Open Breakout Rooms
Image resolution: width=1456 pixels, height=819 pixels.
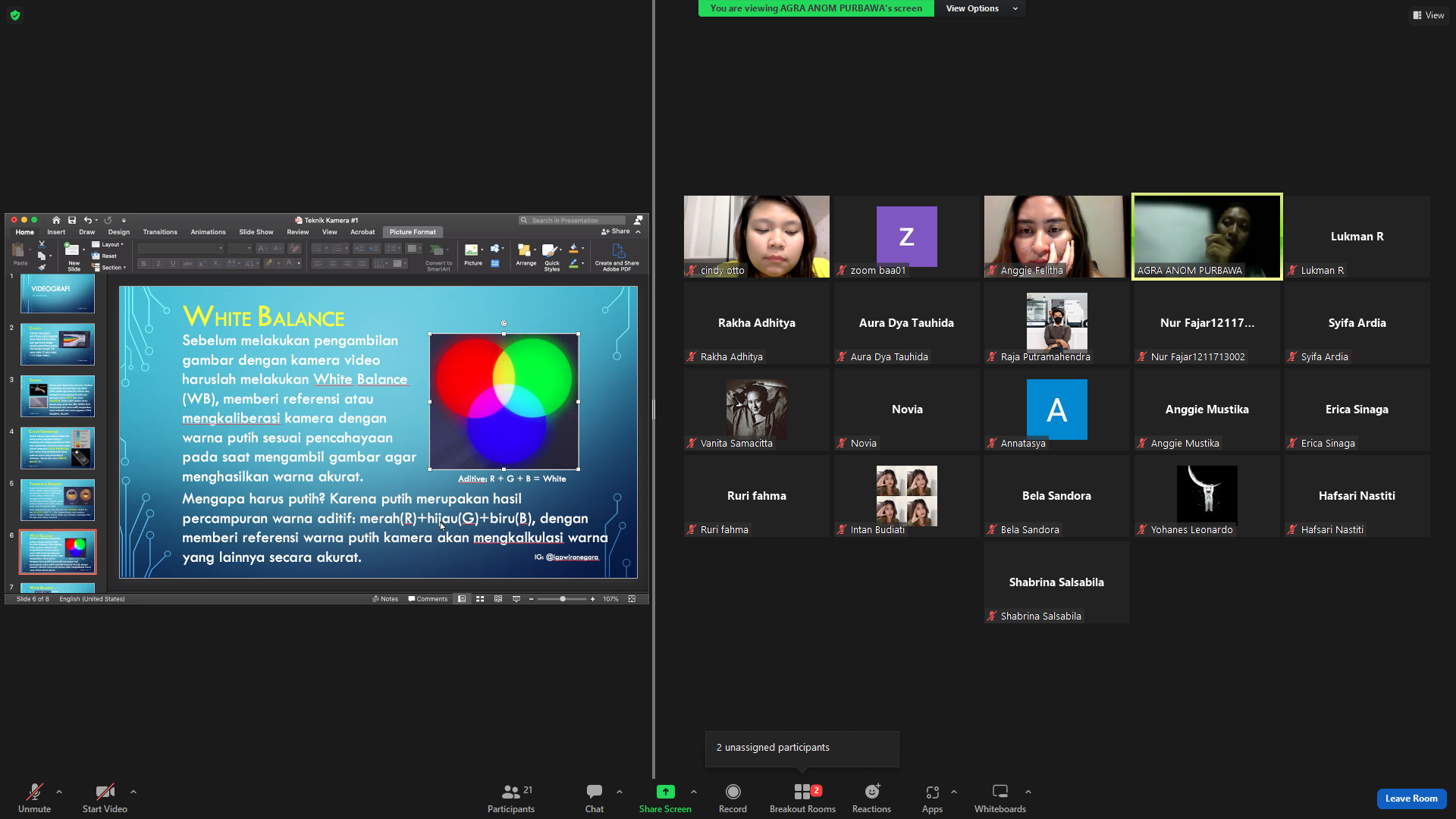click(802, 799)
